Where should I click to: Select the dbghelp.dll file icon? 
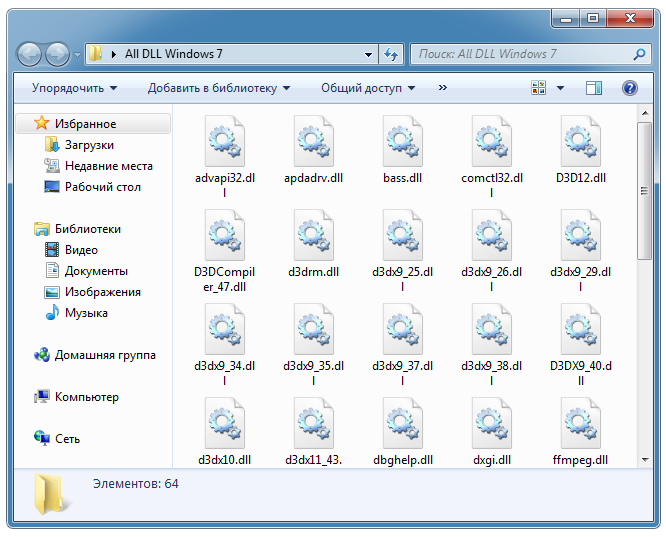pyautogui.click(x=403, y=424)
